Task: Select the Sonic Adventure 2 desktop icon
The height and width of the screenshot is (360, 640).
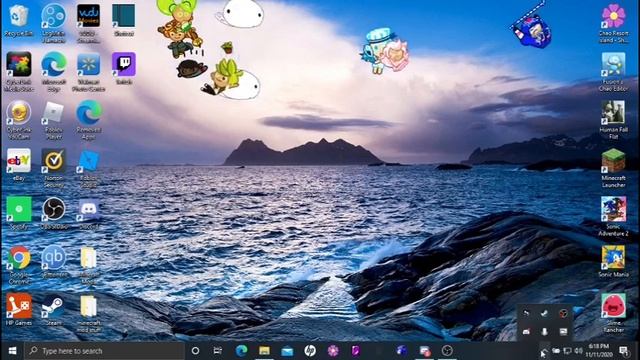Action: 613,216
